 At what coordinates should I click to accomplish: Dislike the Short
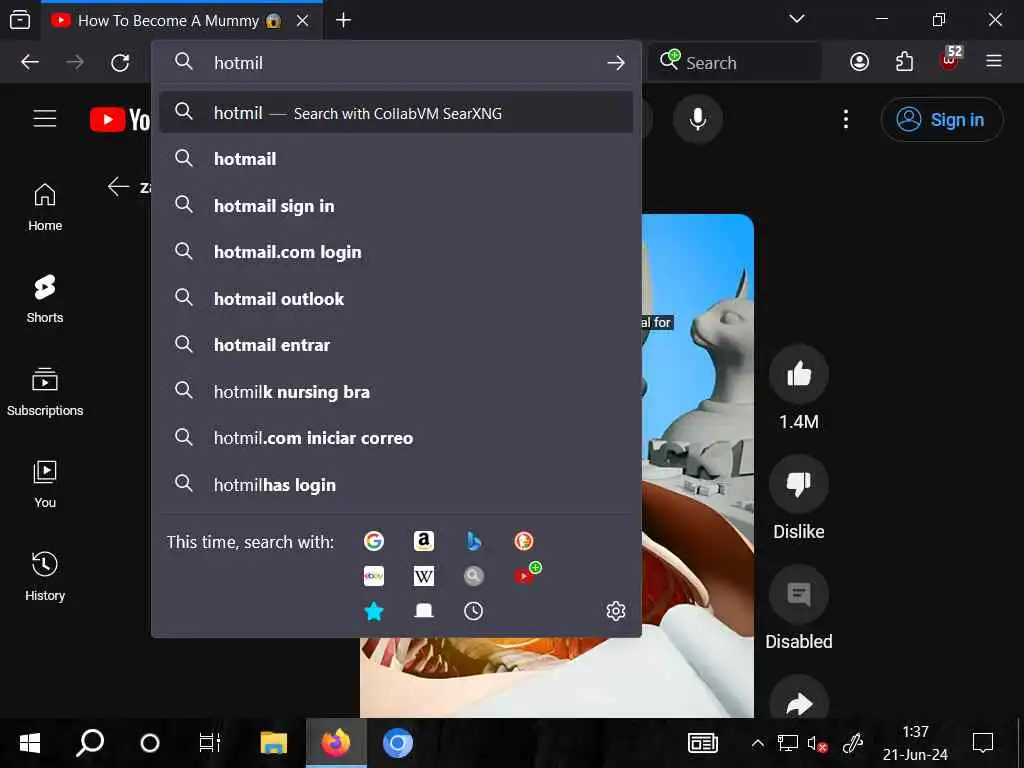coord(799,484)
